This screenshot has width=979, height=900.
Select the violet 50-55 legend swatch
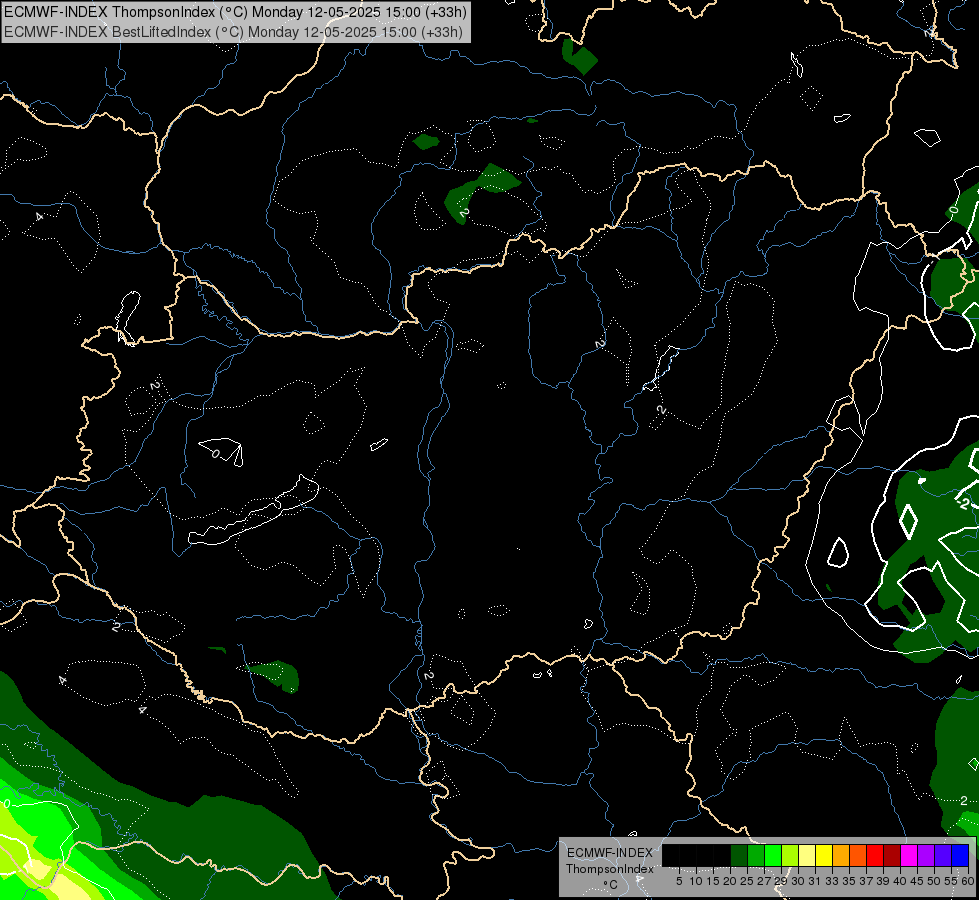(943, 855)
